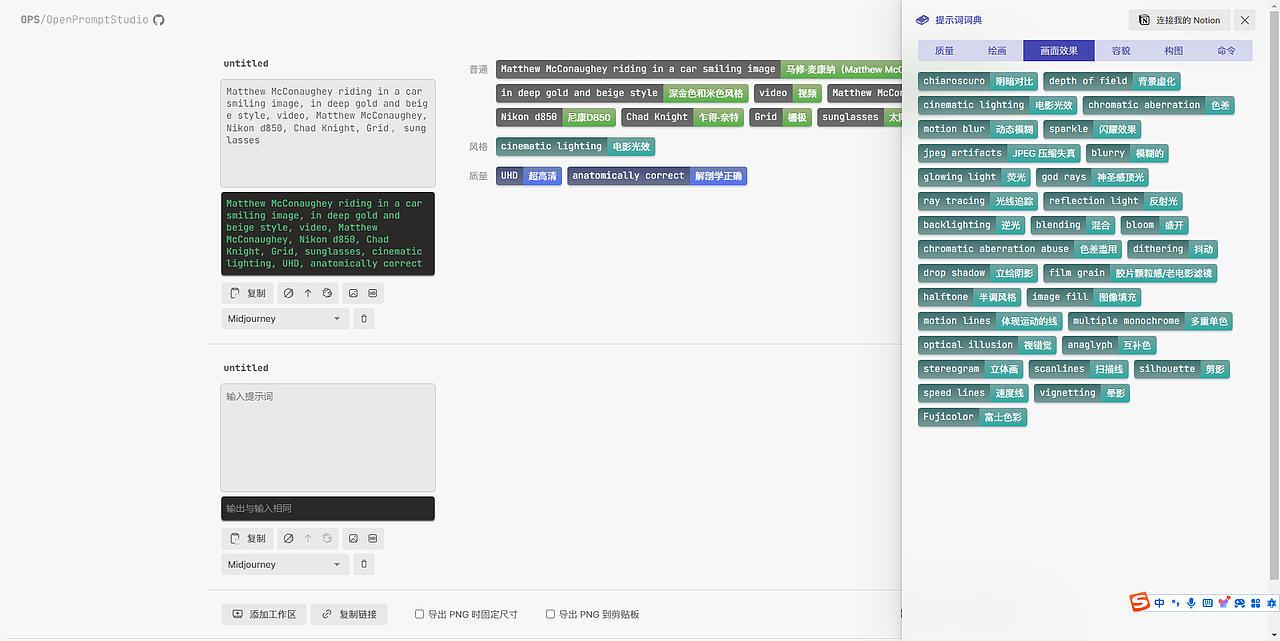Add the jpeg artifacts tag
The height and width of the screenshot is (641, 1280).
[x=1000, y=153]
